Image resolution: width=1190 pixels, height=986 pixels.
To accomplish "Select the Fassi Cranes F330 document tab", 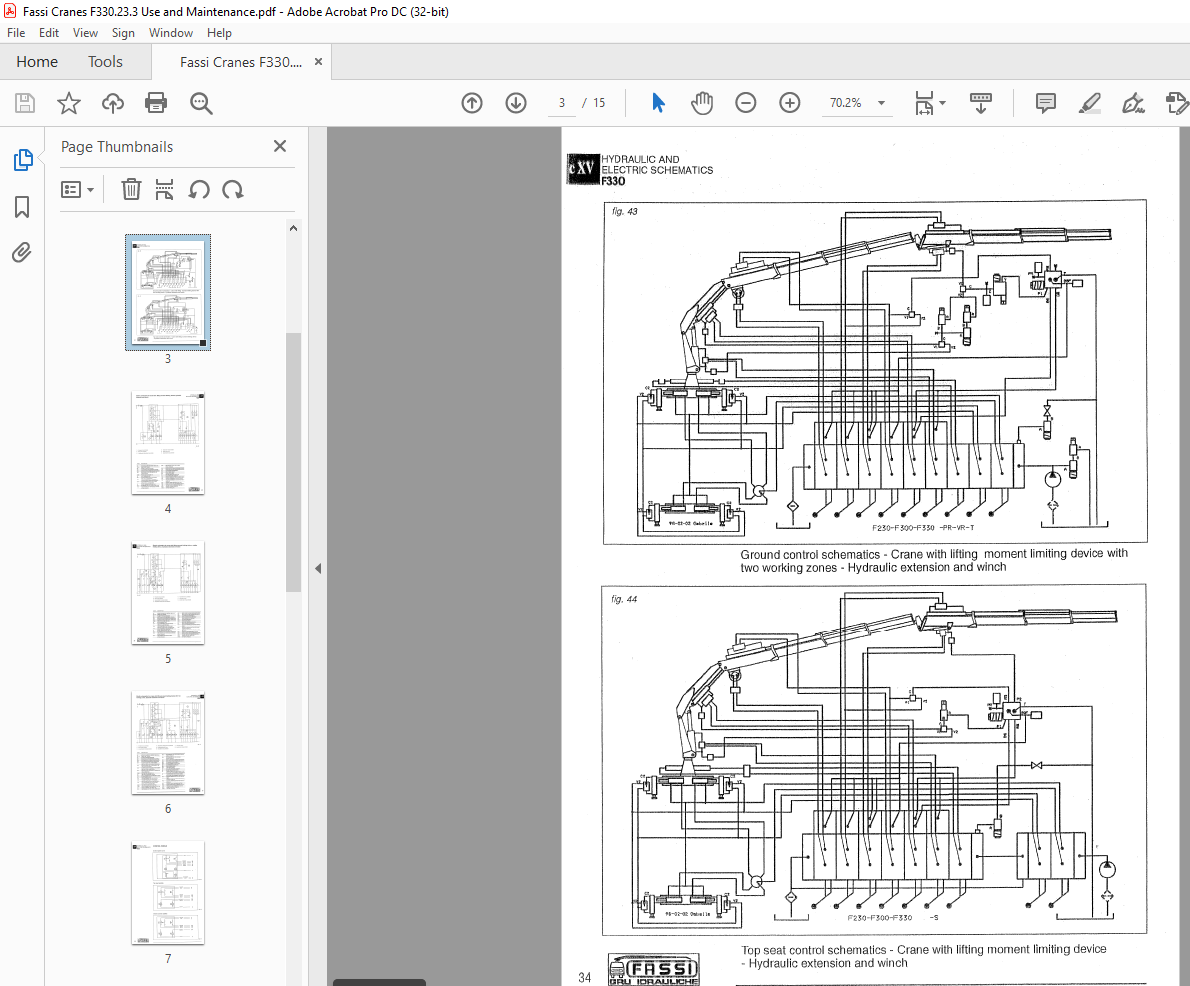I will coord(241,62).
